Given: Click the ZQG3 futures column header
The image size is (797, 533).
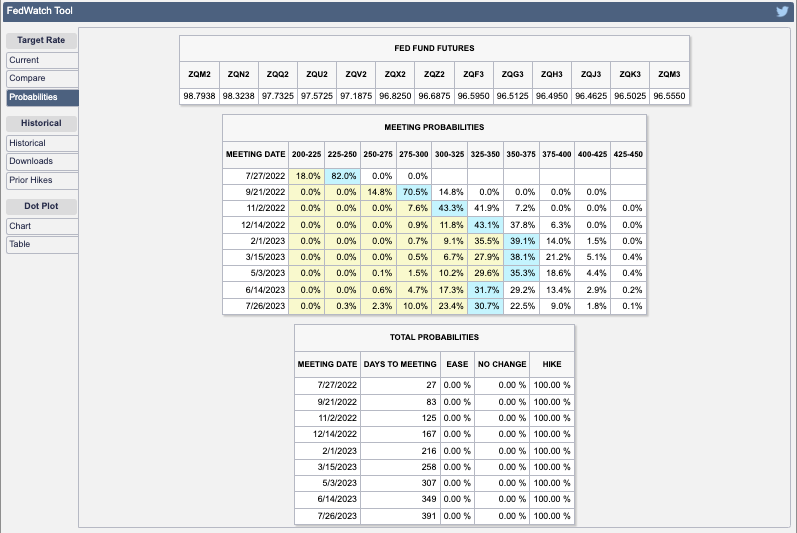Looking at the screenshot, I should (x=512, y=74).
